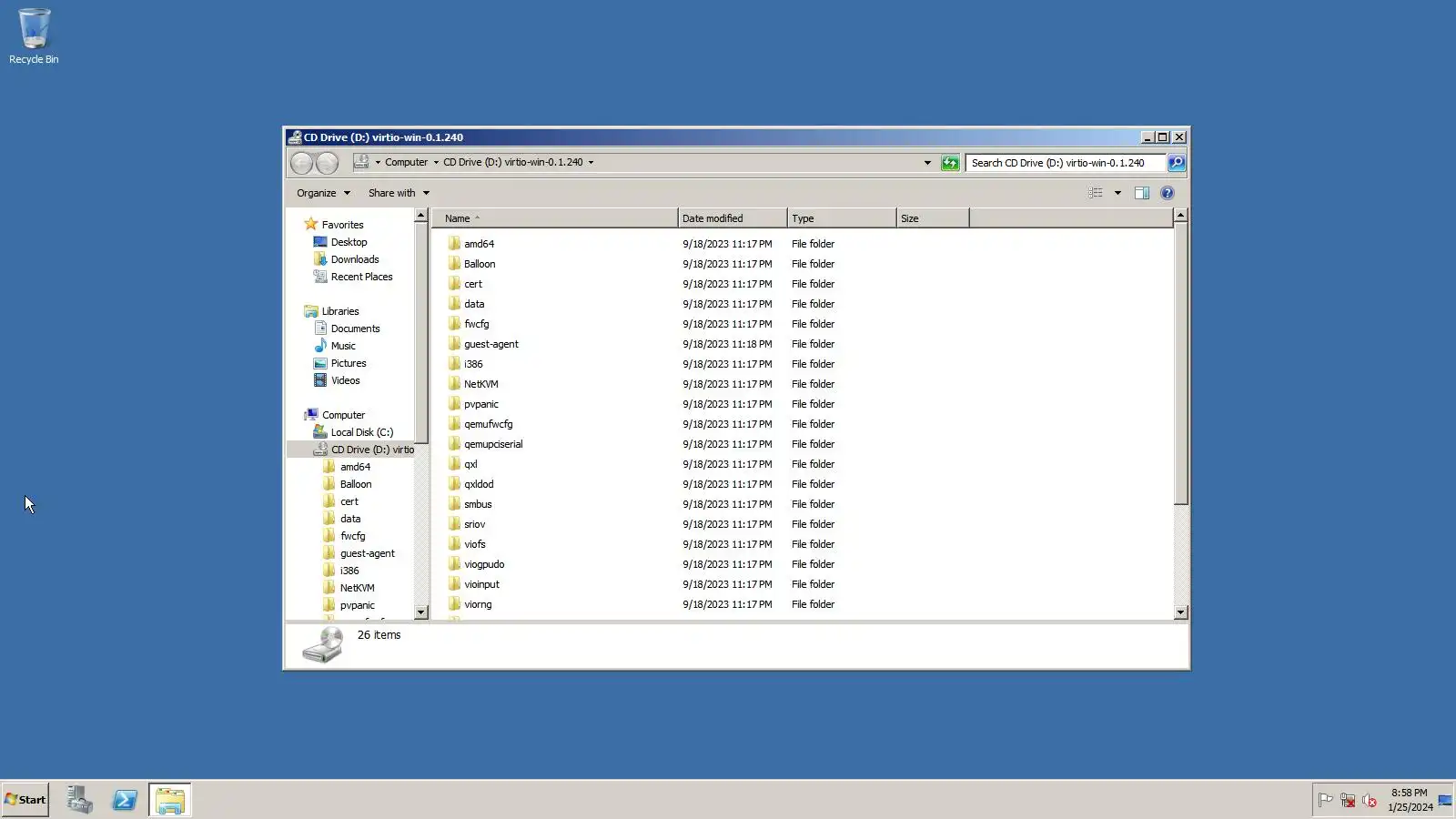Click the file list scroll down arrow
The width and height of the screenshot is (1456, 819).
[x=1180, y=612]
